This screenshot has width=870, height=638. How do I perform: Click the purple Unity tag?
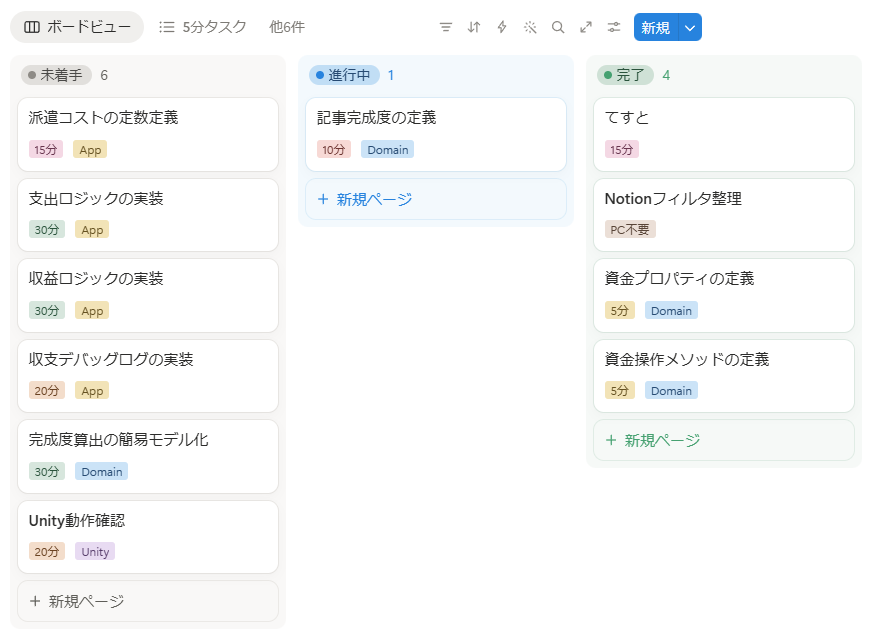click(x=95, y=551)
